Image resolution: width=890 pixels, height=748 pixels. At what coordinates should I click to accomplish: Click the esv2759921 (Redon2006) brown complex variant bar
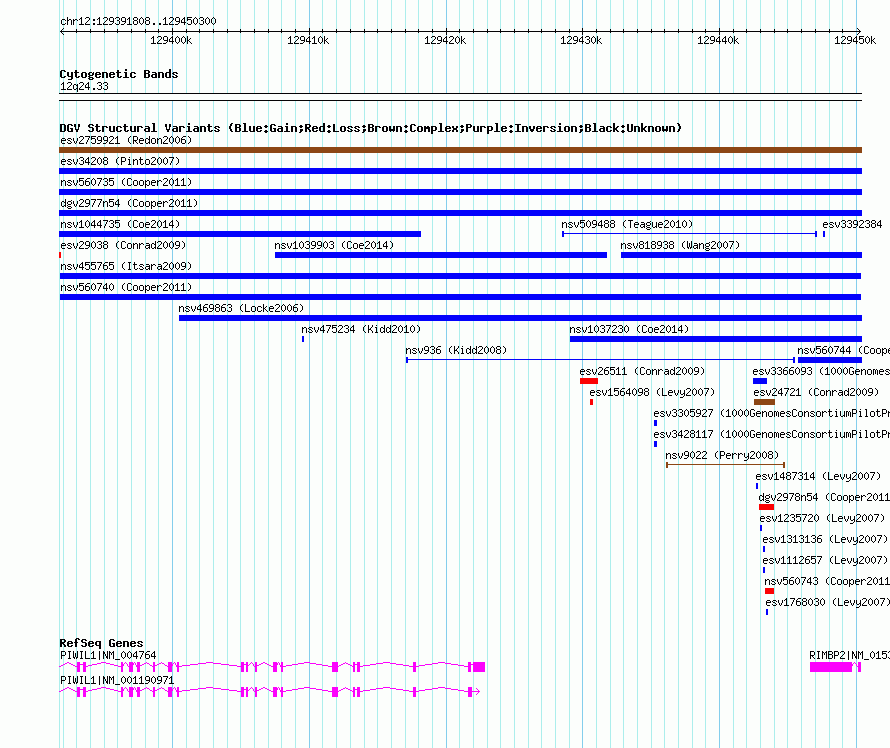[x=460, y=150]
